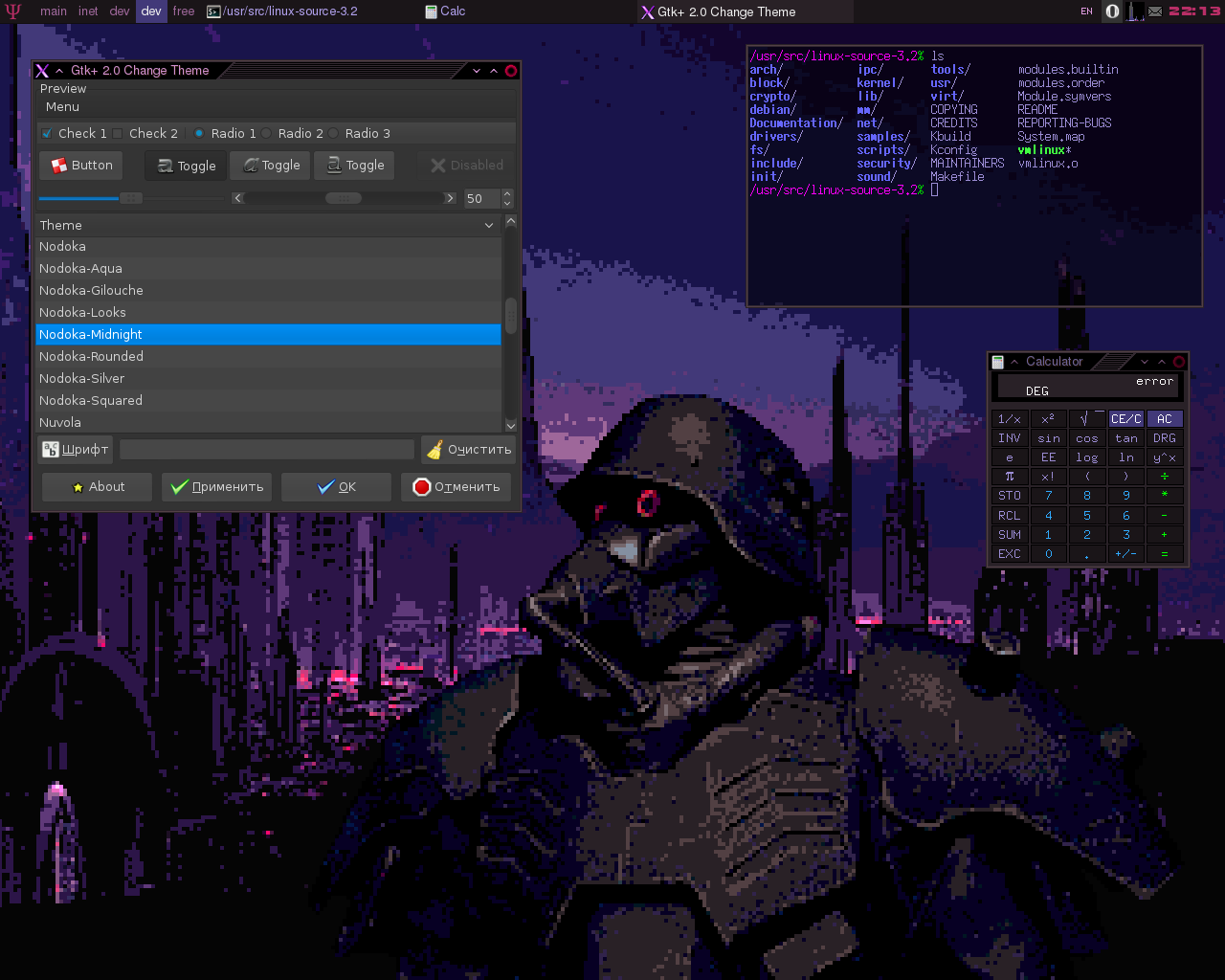Open the Change Theme window menu arrow beside the title
This screenshot has height=980, width=1225.
59,71
